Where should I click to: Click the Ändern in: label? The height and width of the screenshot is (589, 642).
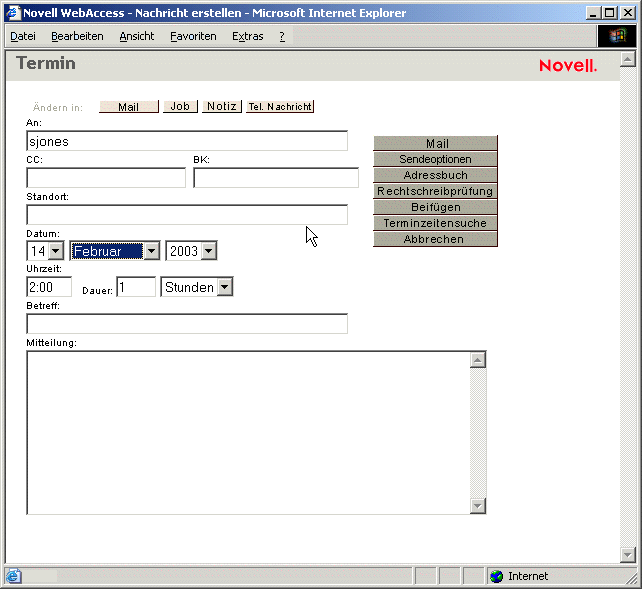coord(58,108)
